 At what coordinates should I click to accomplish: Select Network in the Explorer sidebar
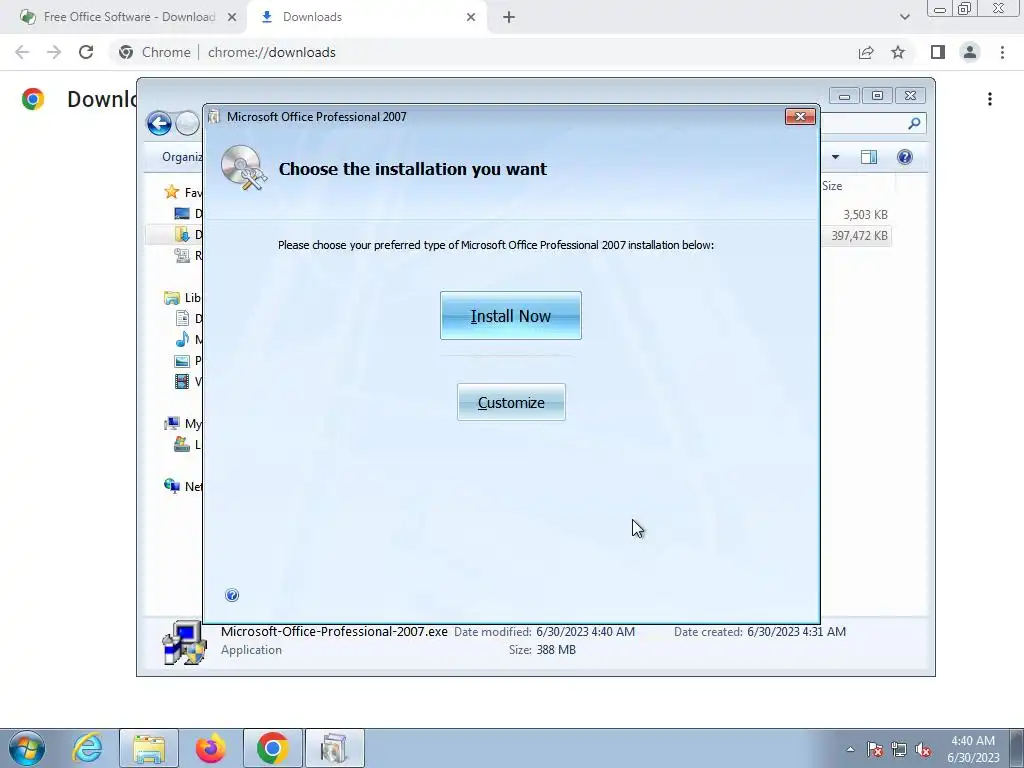183,487
